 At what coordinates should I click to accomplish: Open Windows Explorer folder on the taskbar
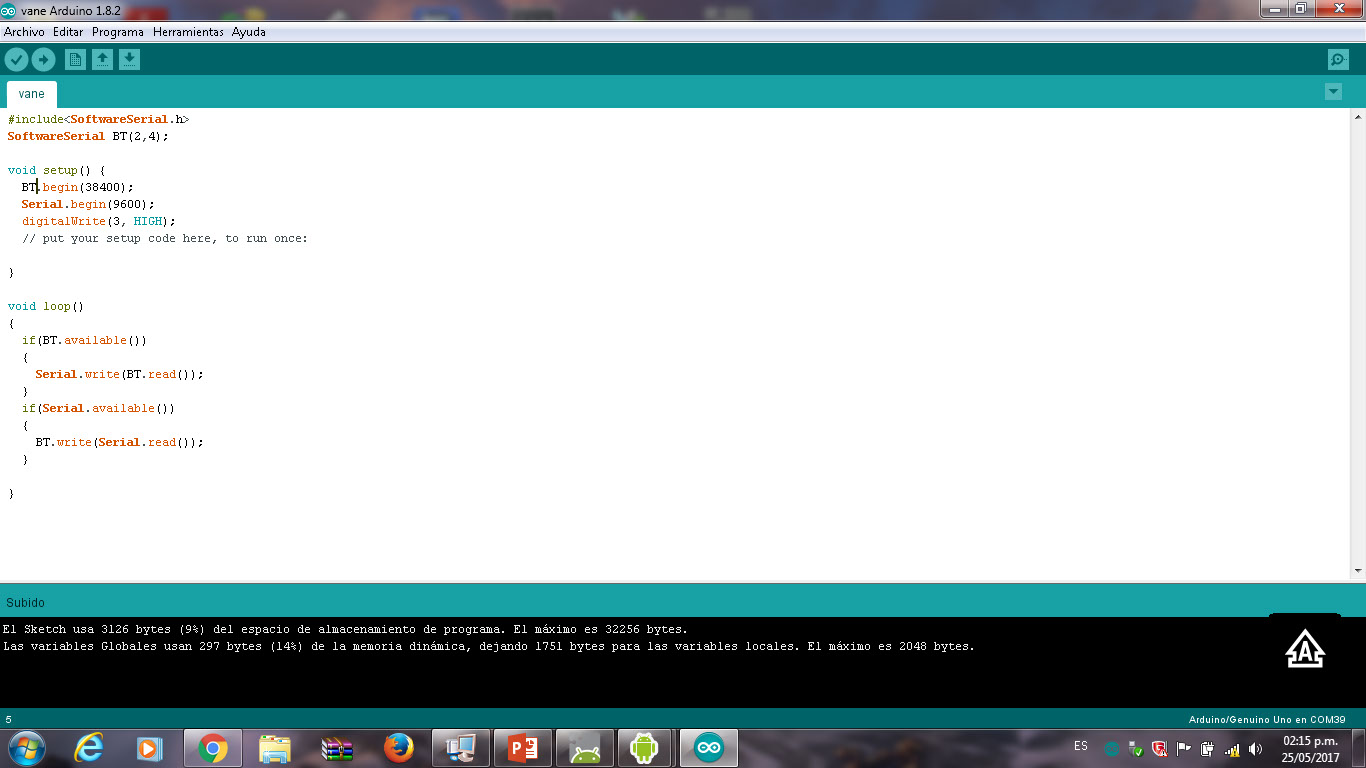274,748
